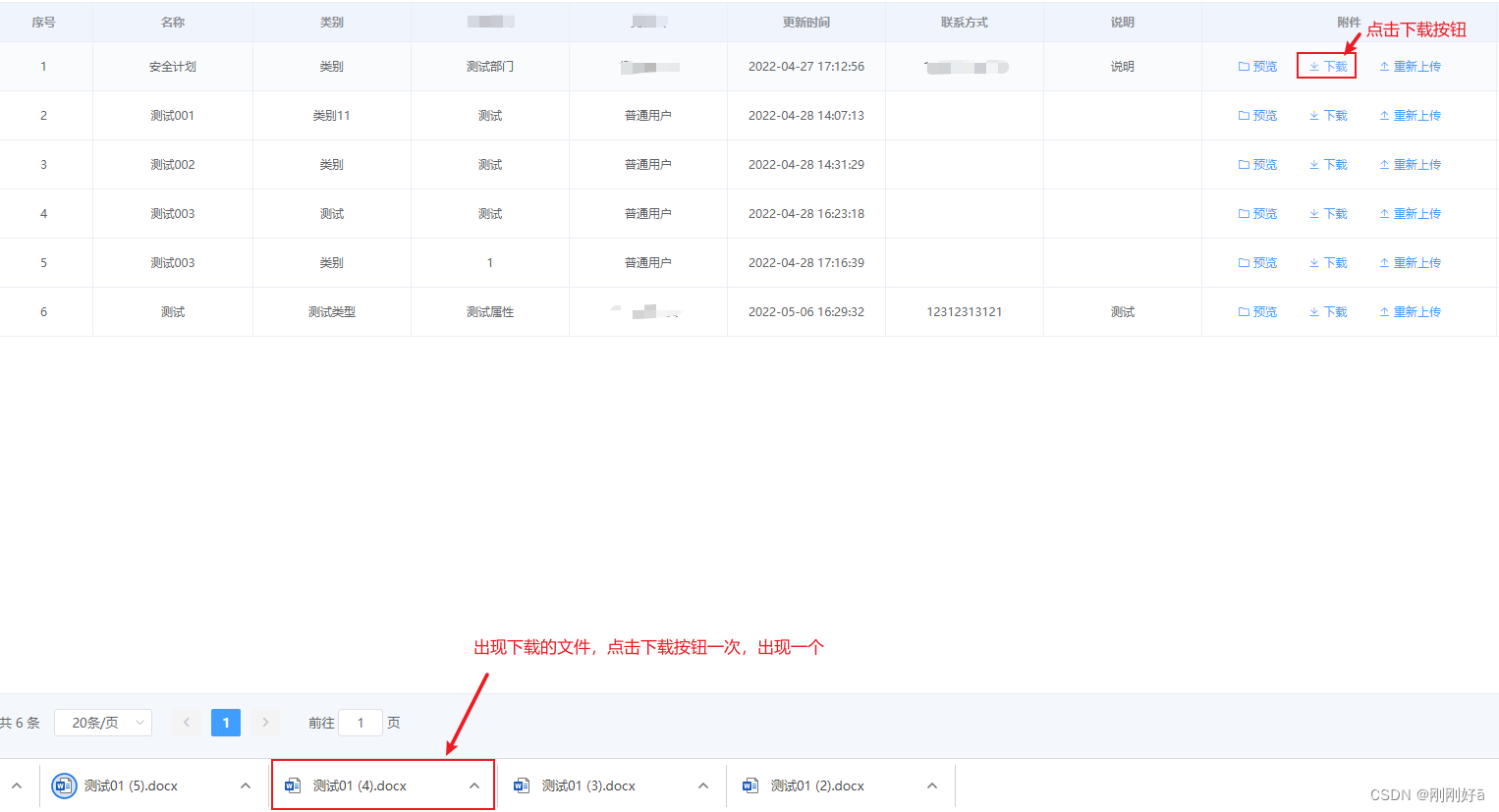This screenshot has width=1499, height=812.
Task: Re-upload attachment for 安全计划 row
Action: [1410, 67]
